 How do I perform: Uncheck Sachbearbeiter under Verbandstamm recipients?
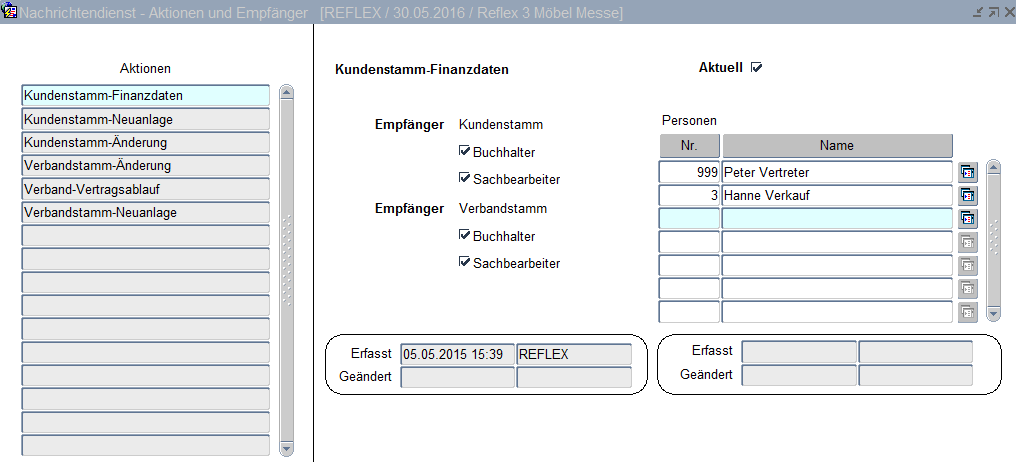(x=464, y=263)
